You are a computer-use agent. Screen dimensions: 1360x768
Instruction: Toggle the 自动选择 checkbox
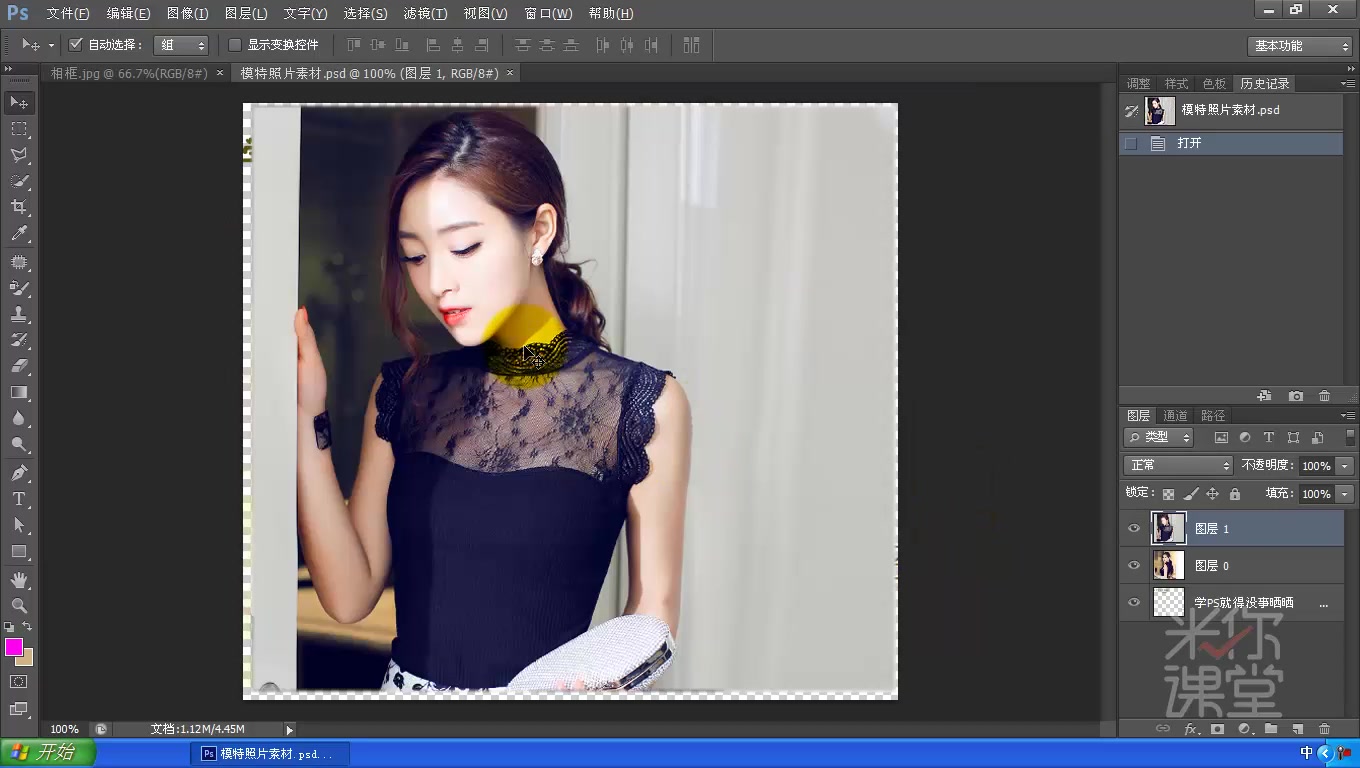75,45
